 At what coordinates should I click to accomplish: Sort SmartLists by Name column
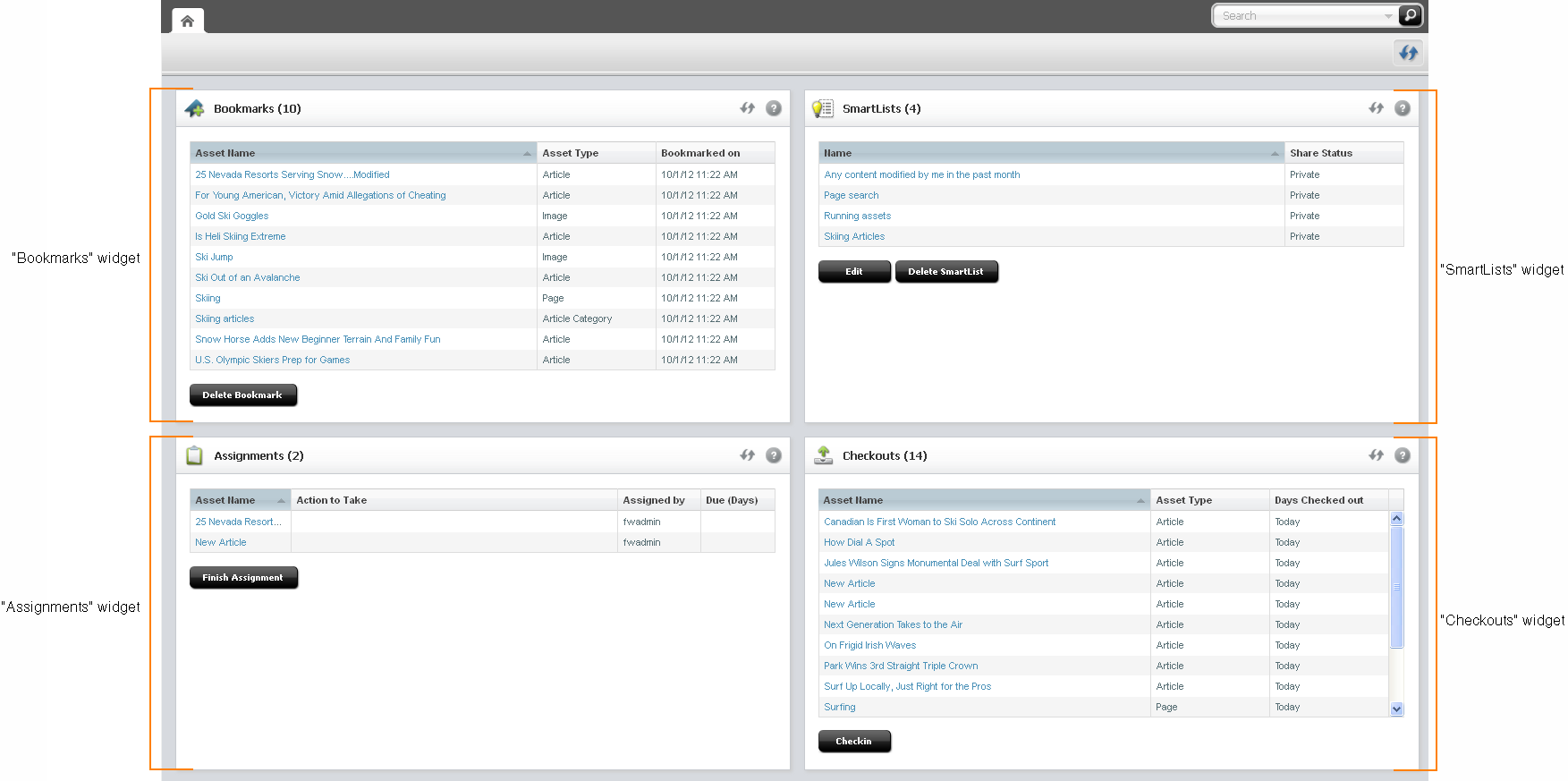[x=1052, y=153]
